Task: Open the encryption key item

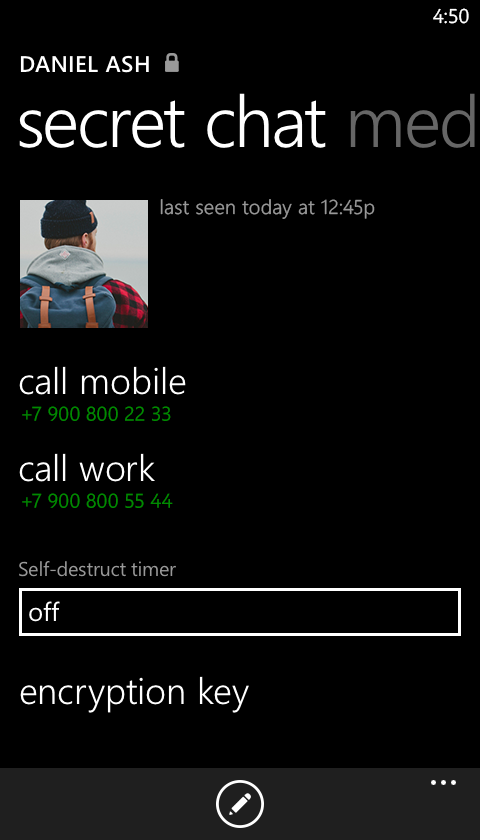Action: tap(134, 693)
